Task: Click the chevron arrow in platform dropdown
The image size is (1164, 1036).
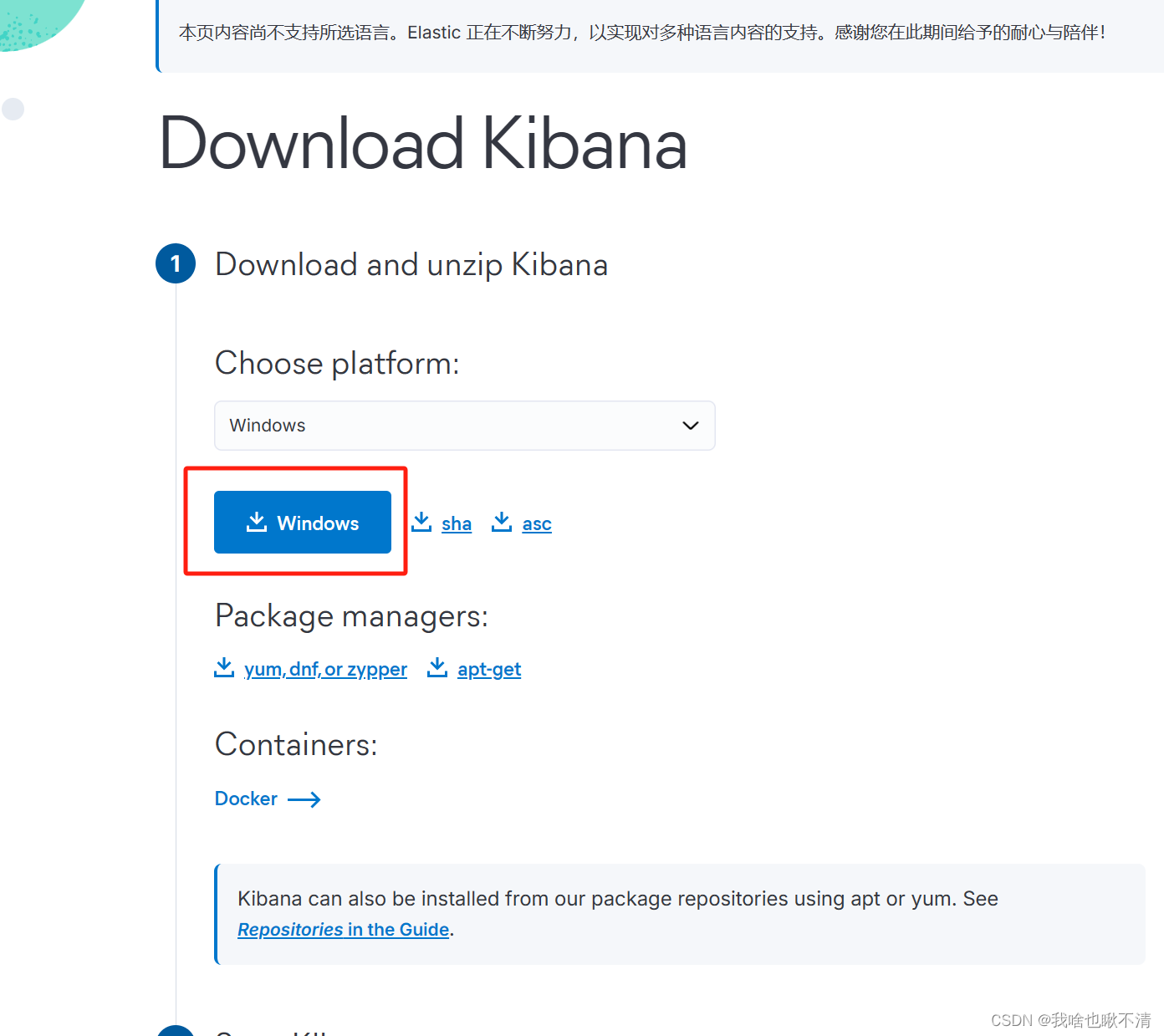Action: 691,426
